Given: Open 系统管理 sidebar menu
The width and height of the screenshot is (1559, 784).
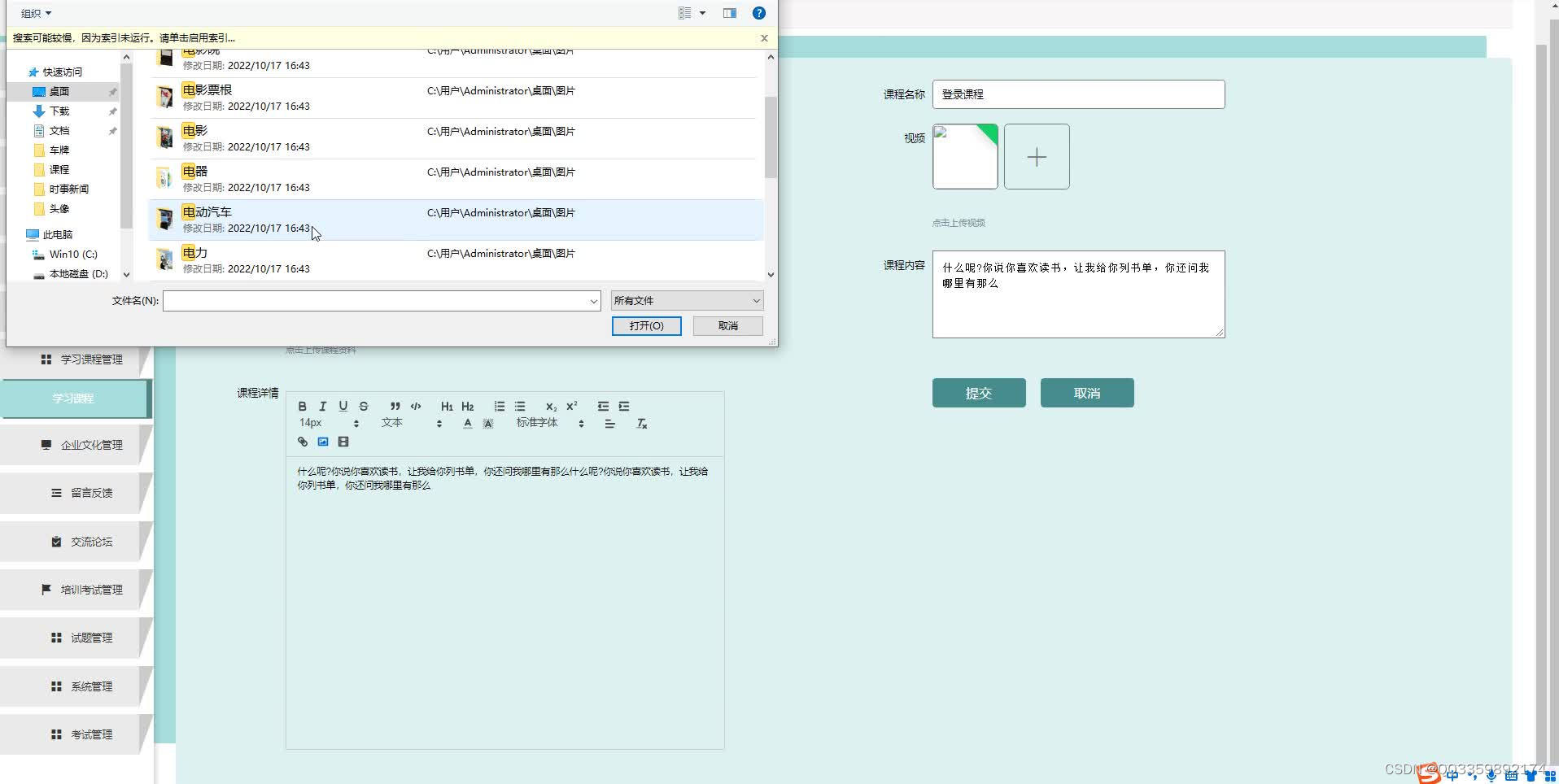Looking at the screenshot, I should click(76, 686).
